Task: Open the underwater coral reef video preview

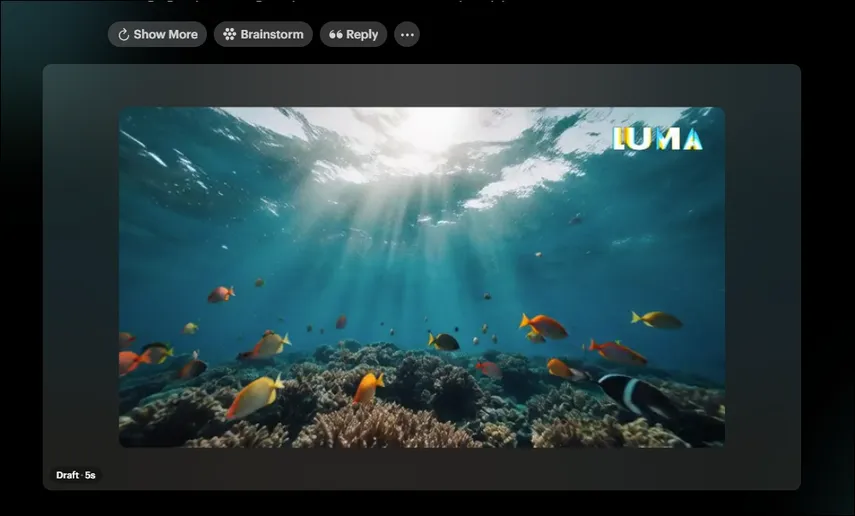Action: point(422,277)
